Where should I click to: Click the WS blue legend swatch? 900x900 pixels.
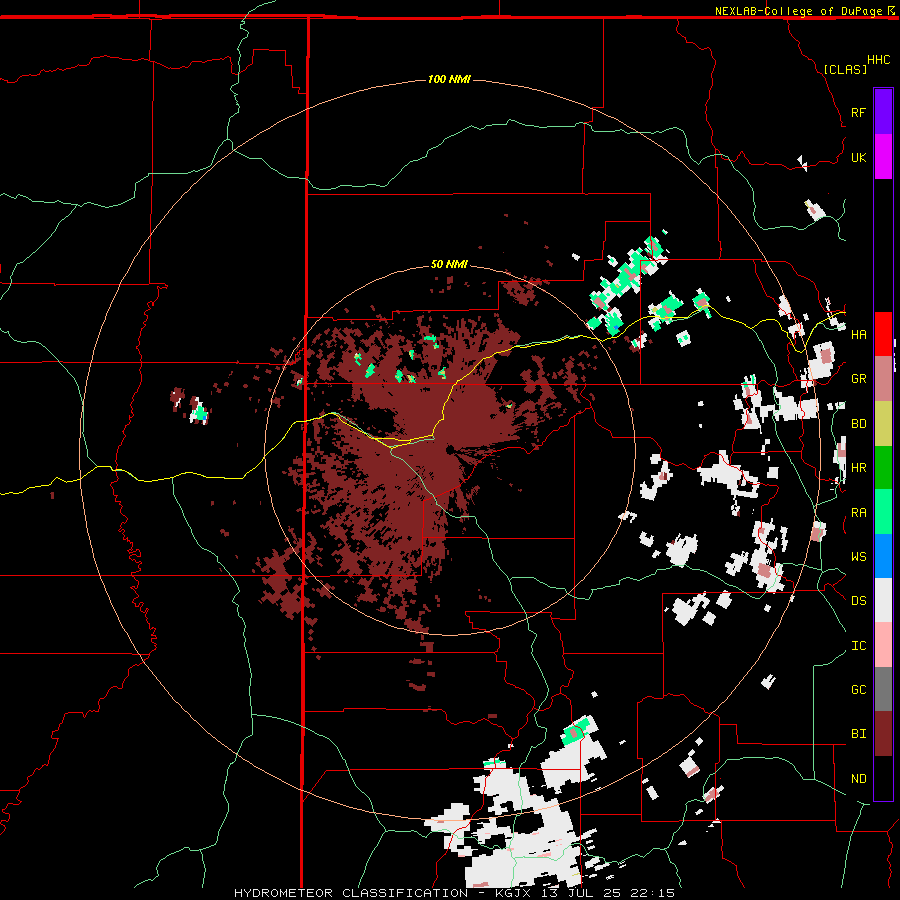(x=883, y=556)
